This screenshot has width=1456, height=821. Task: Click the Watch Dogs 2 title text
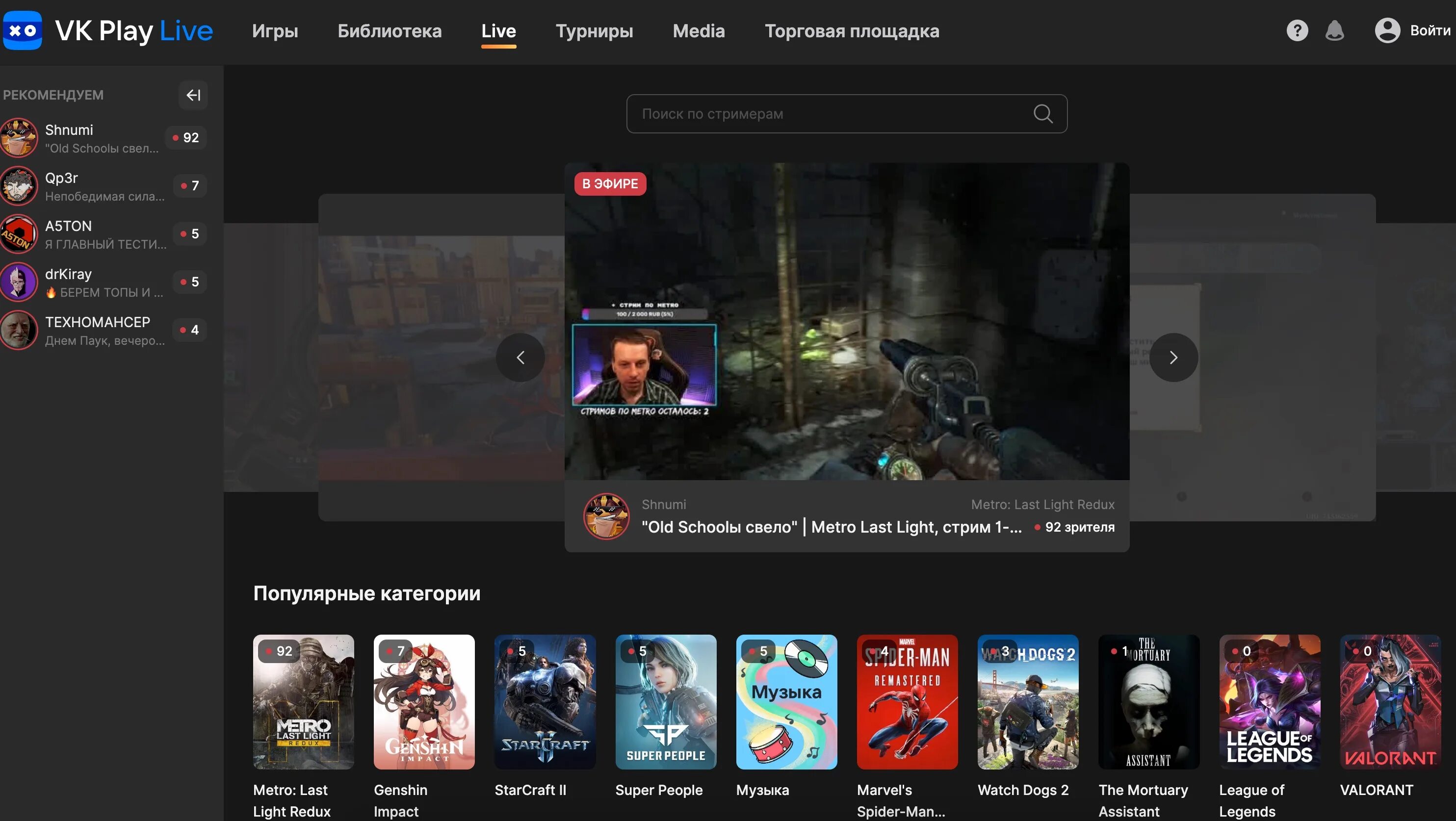click(1023, 790)
